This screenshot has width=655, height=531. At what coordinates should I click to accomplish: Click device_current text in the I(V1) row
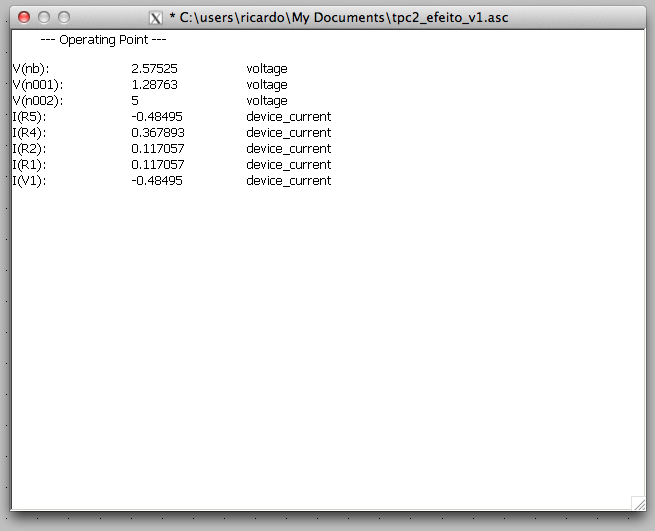(x=288, y=181)
